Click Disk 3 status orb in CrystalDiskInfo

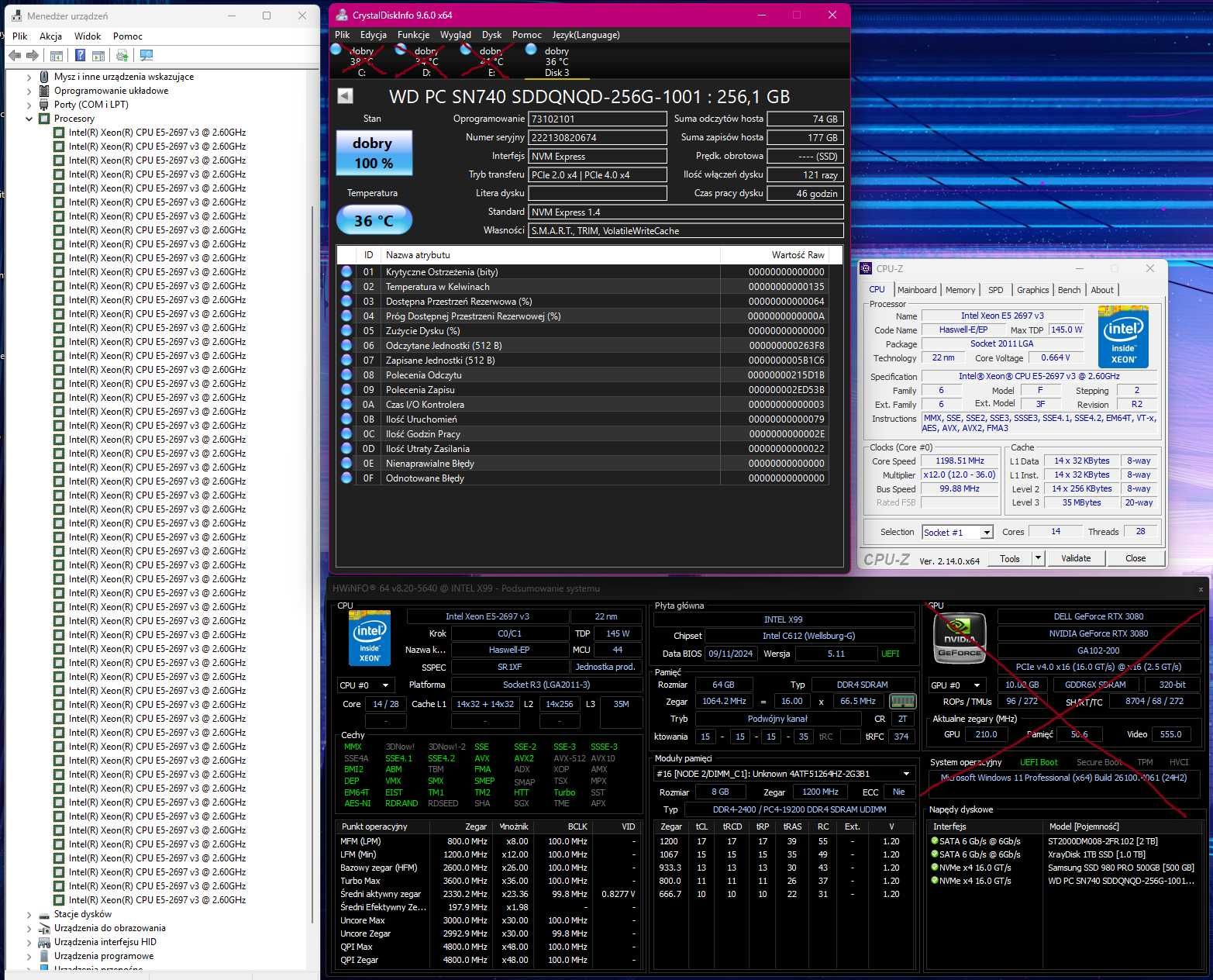[531, 50]
